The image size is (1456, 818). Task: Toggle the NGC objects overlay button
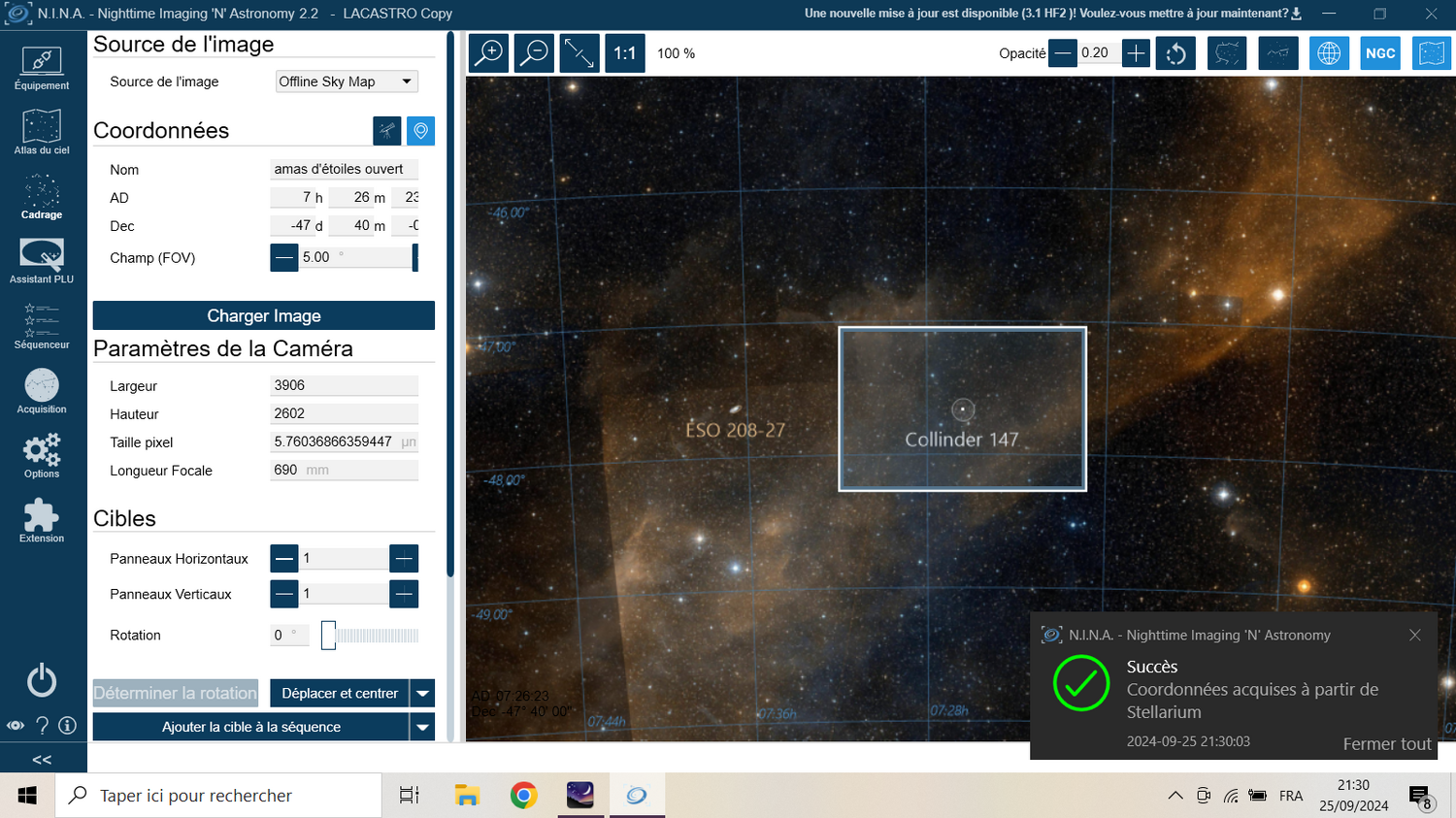tap(1380, 53)
